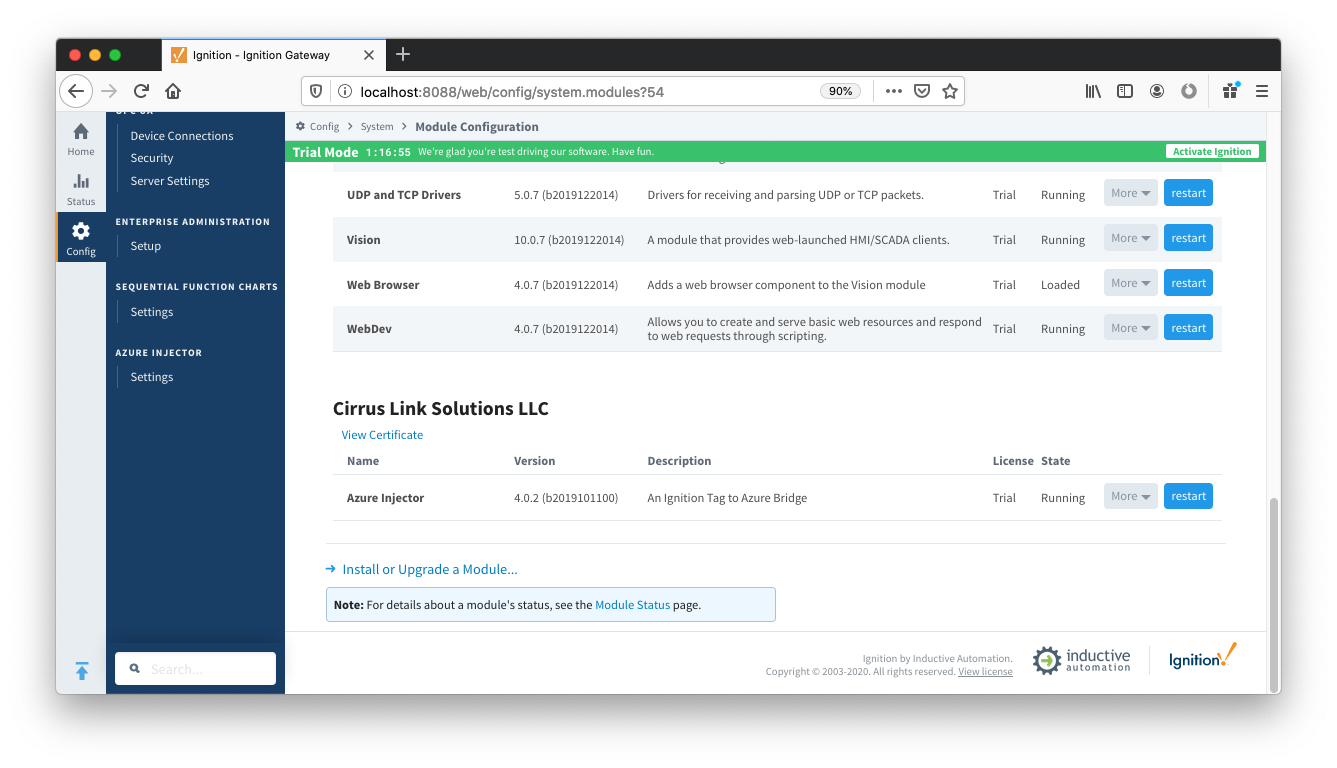Open the Status section icon
This screenshot has height=768, width=1337.
click(x=81, y=187)
